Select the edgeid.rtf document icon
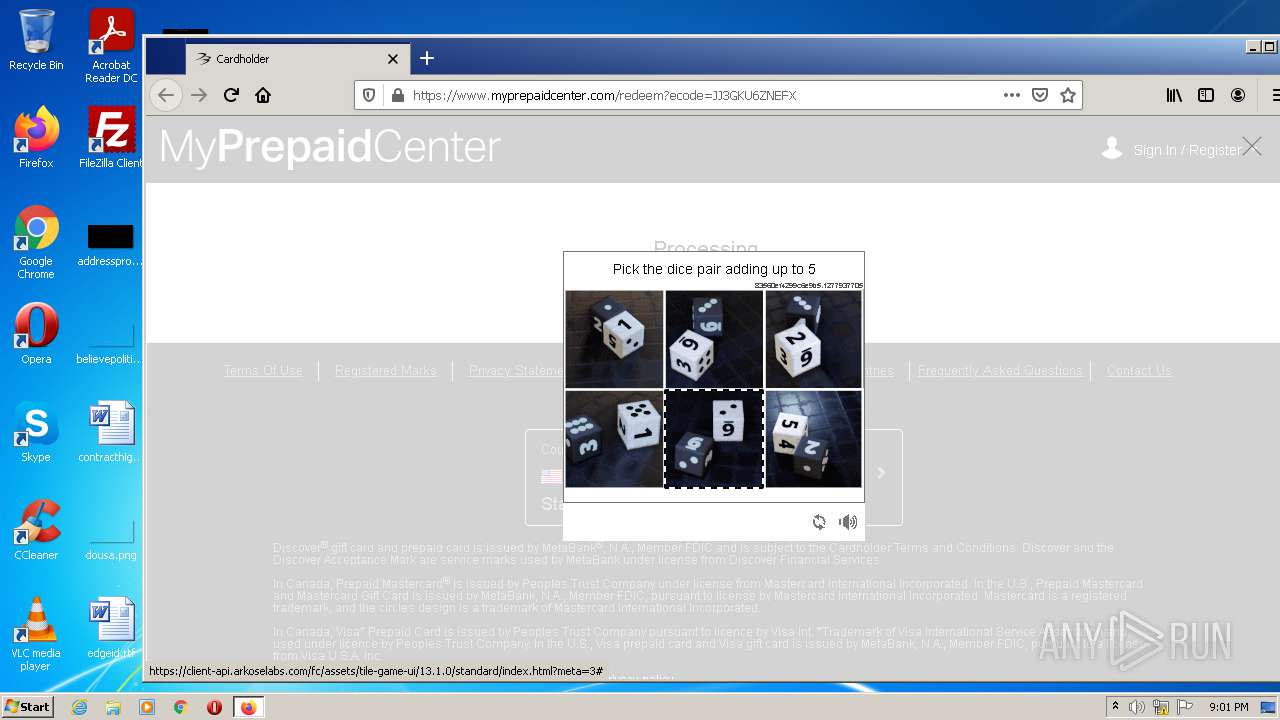Image resolution: width=1280 pixels, height=720 pixels. click(x=111, y=628)
